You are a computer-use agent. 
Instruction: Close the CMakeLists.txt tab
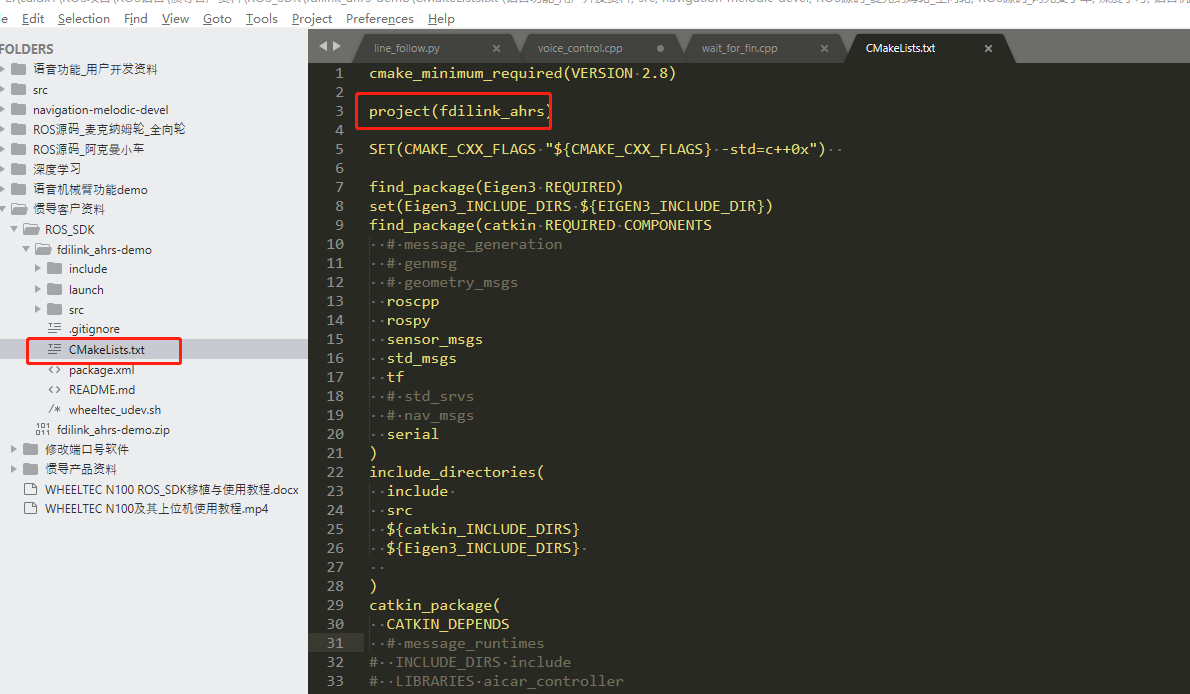pyautogui.click(x=988, y=49)
